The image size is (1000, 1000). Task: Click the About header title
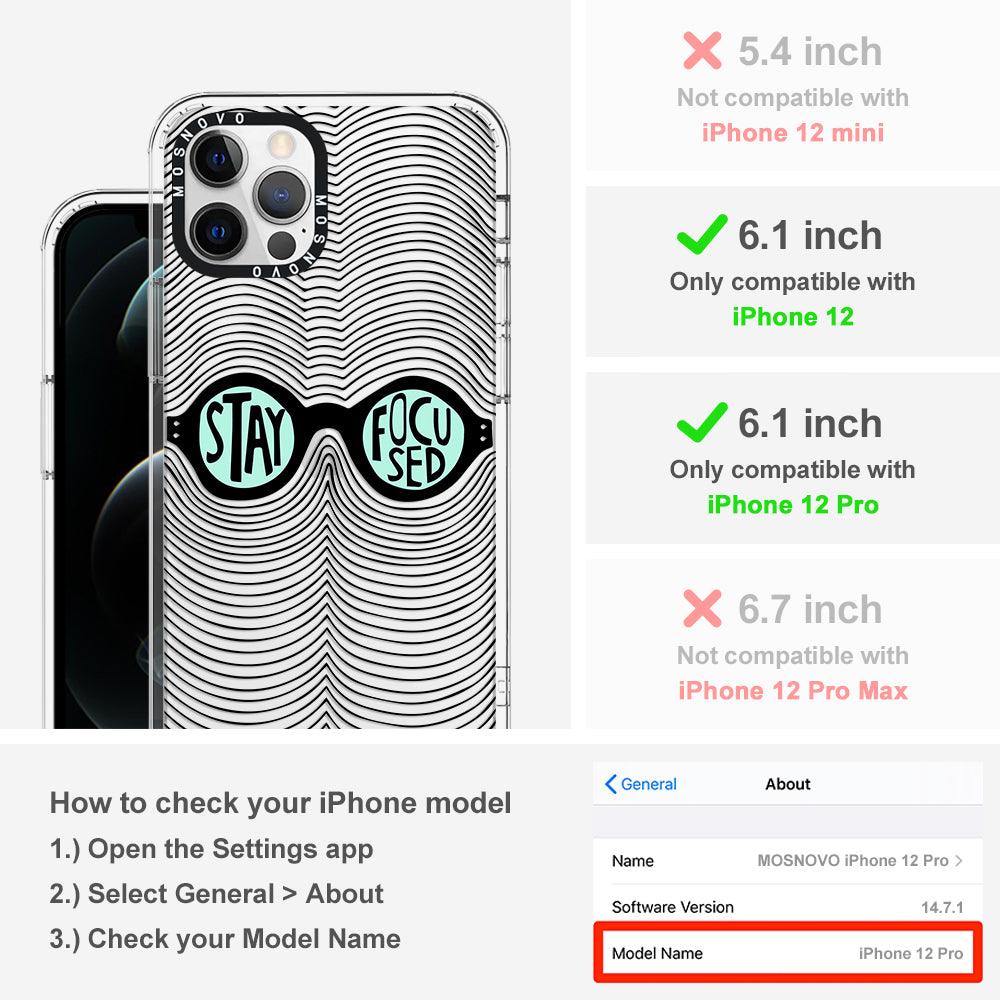788,784
